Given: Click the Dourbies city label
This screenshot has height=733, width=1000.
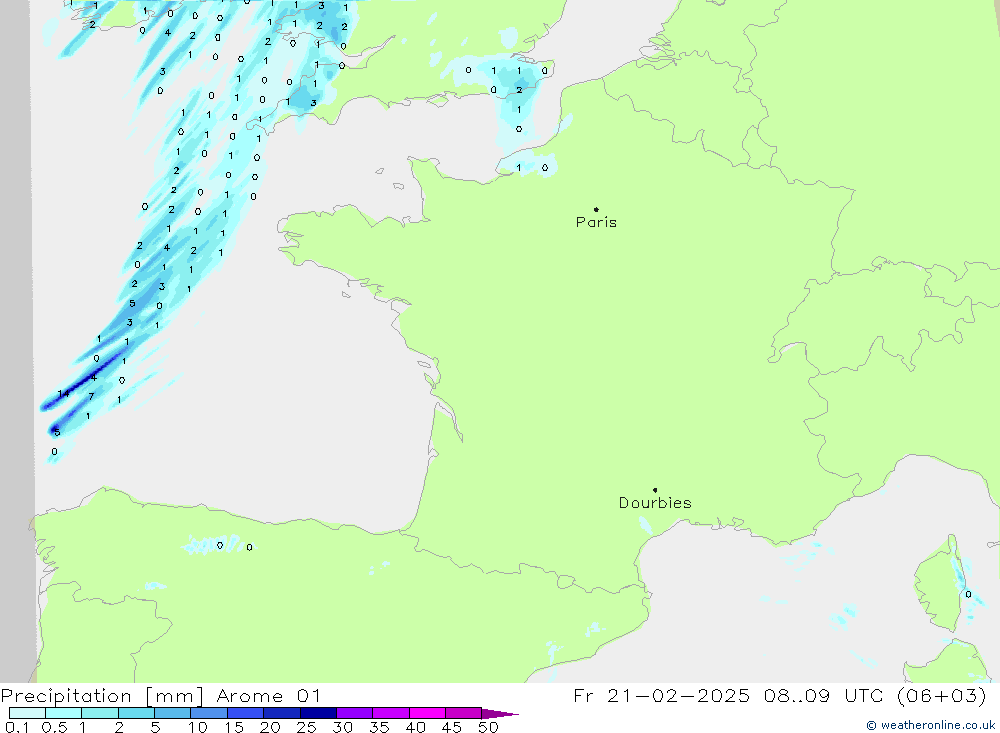Looking at the screenshot, I should [x=655, y=503].
